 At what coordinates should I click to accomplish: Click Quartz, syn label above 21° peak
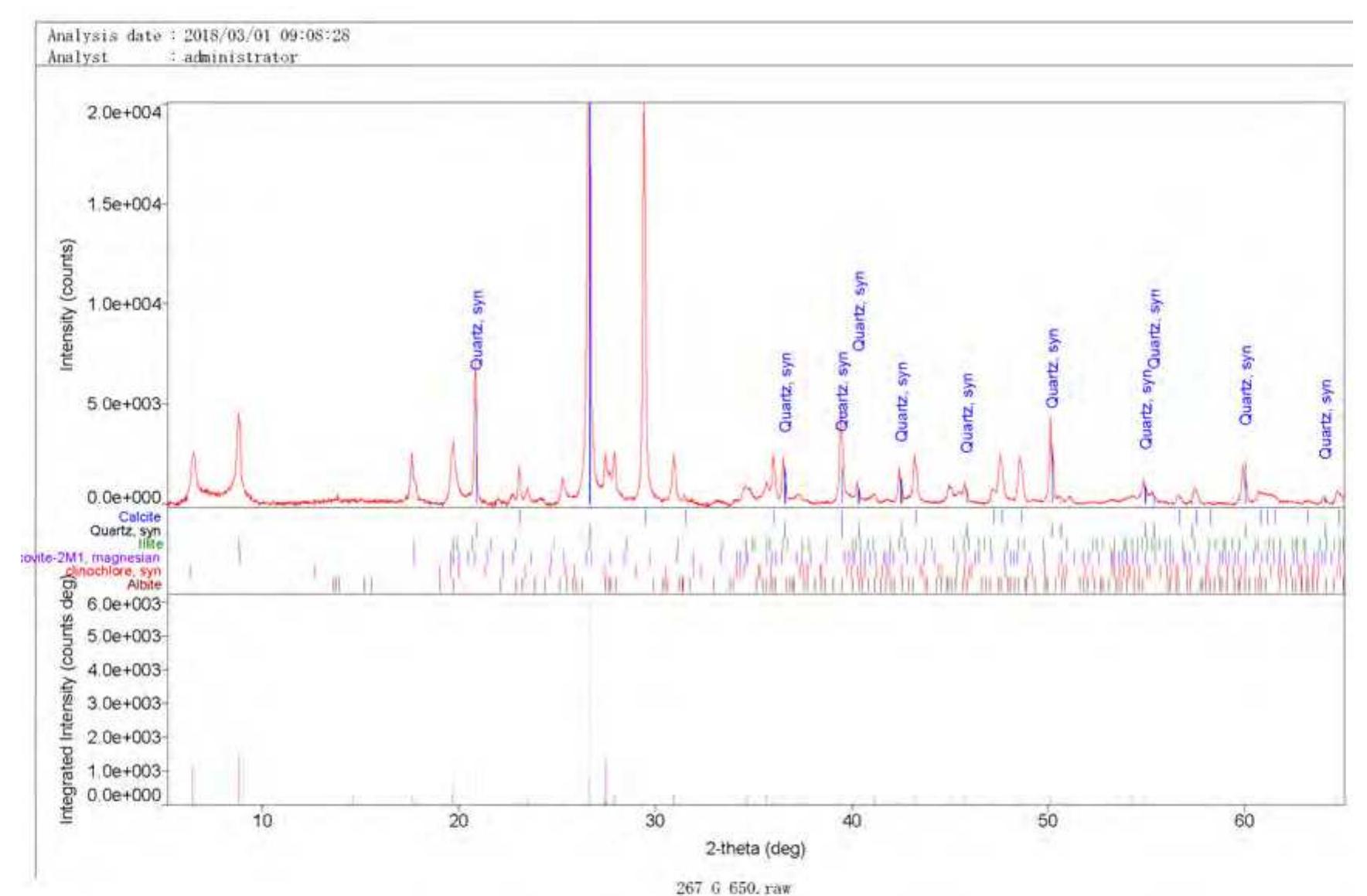coord(477,330)
